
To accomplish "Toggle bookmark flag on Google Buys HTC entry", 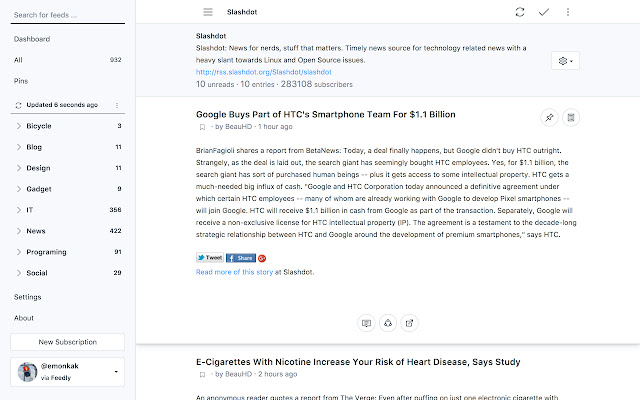I will (x=202, y=127).
